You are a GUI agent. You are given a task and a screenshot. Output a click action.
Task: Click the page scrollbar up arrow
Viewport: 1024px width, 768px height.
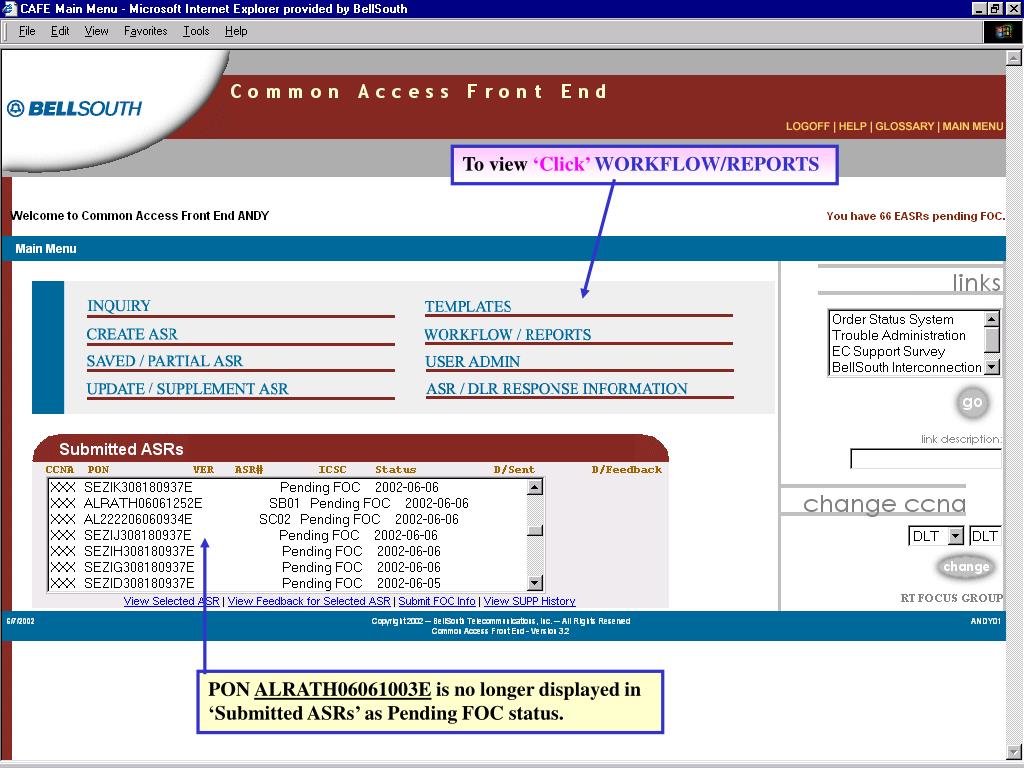pyautogui.click(x=1014, y=58)
